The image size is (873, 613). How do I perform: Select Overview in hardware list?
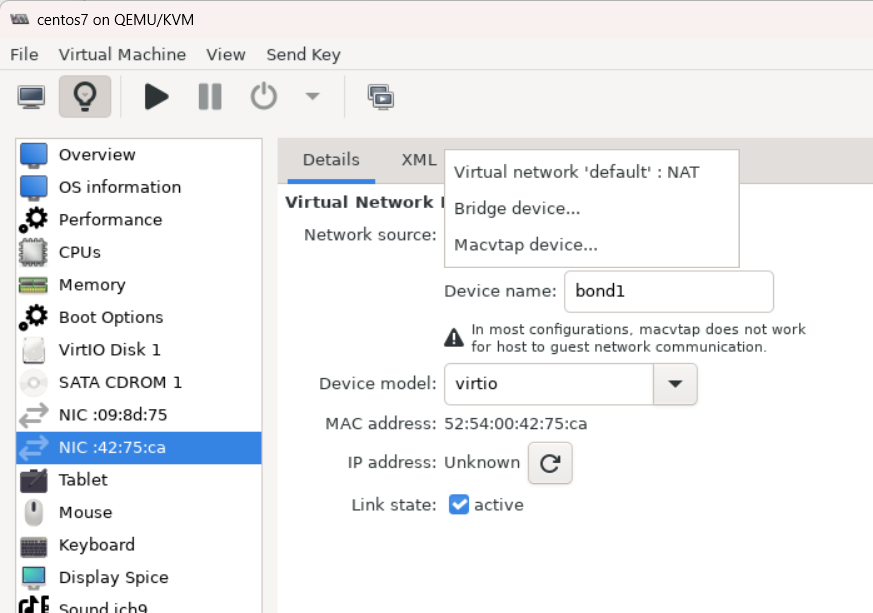point(139,155)
